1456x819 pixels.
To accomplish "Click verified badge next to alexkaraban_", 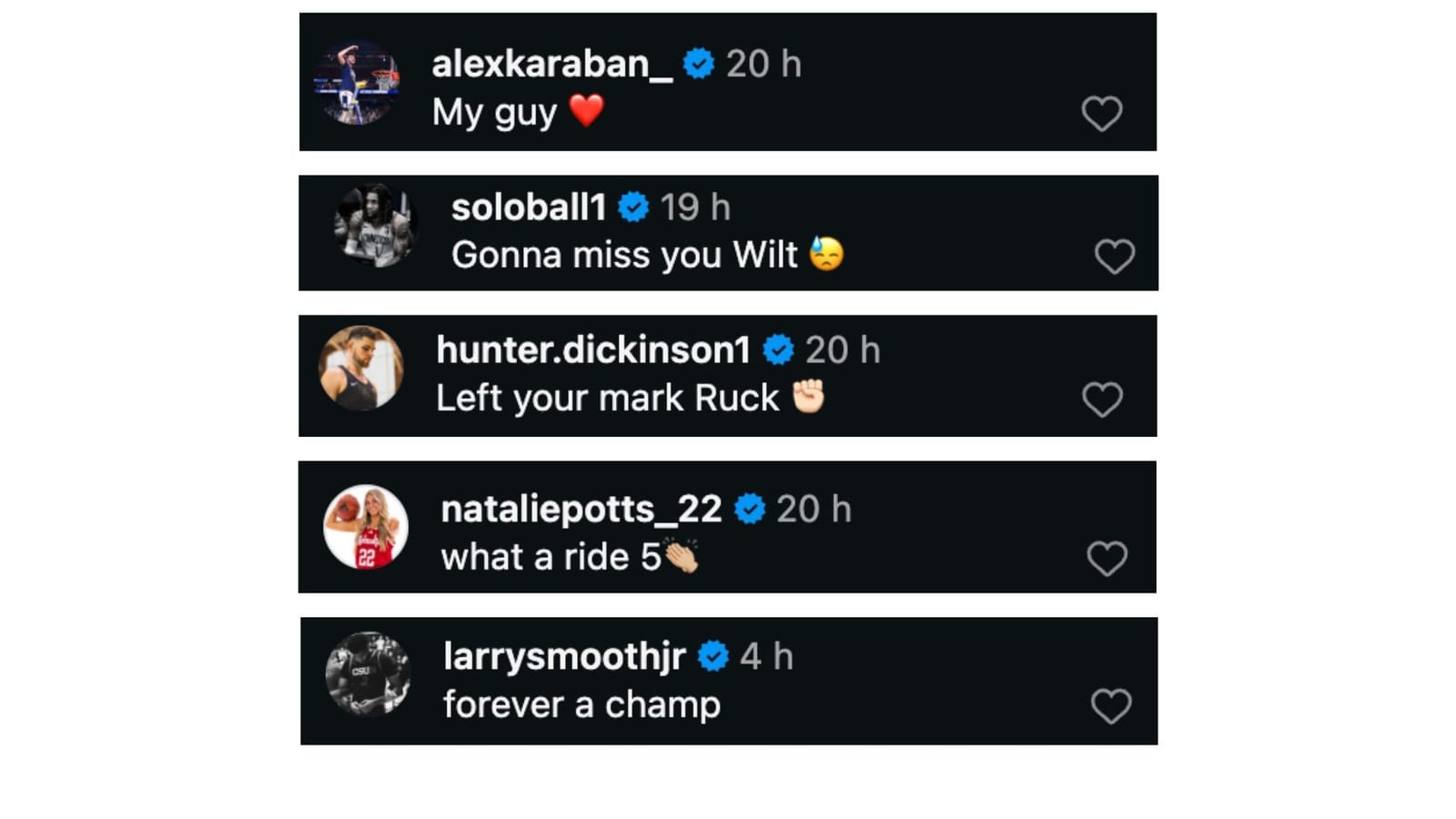I will click(x=699, y=64).
